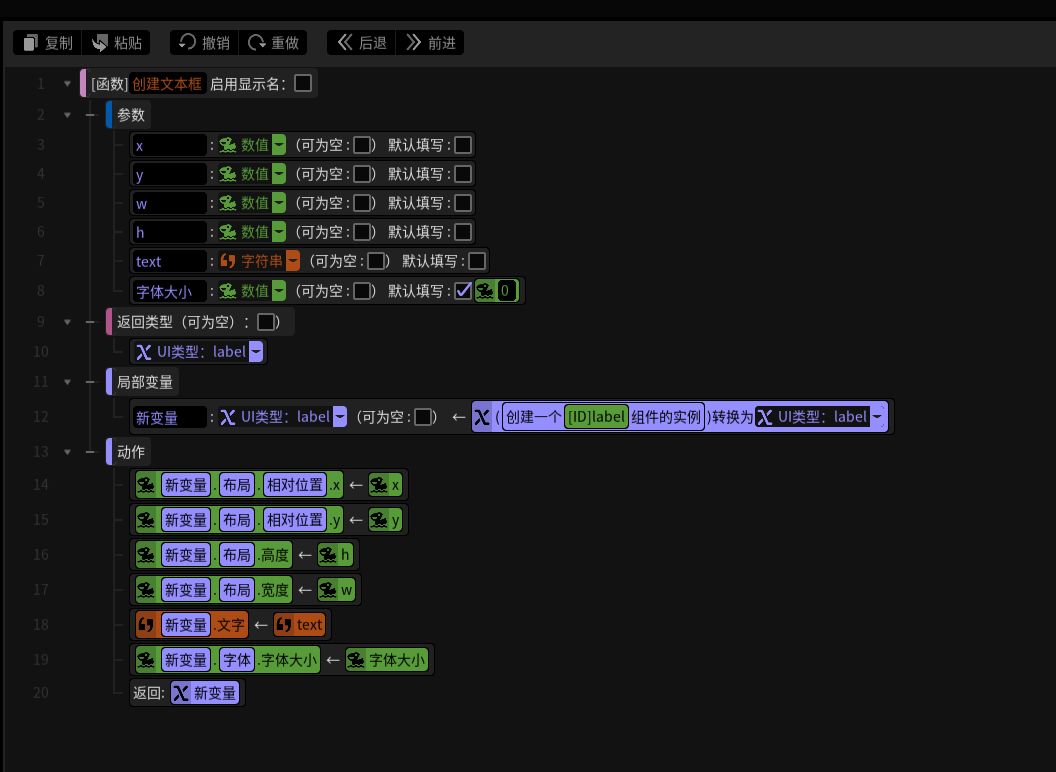Screen dimensions: 1056x772
Task: Click the Forward (前进) navigation button
Action: click(430, 43)
